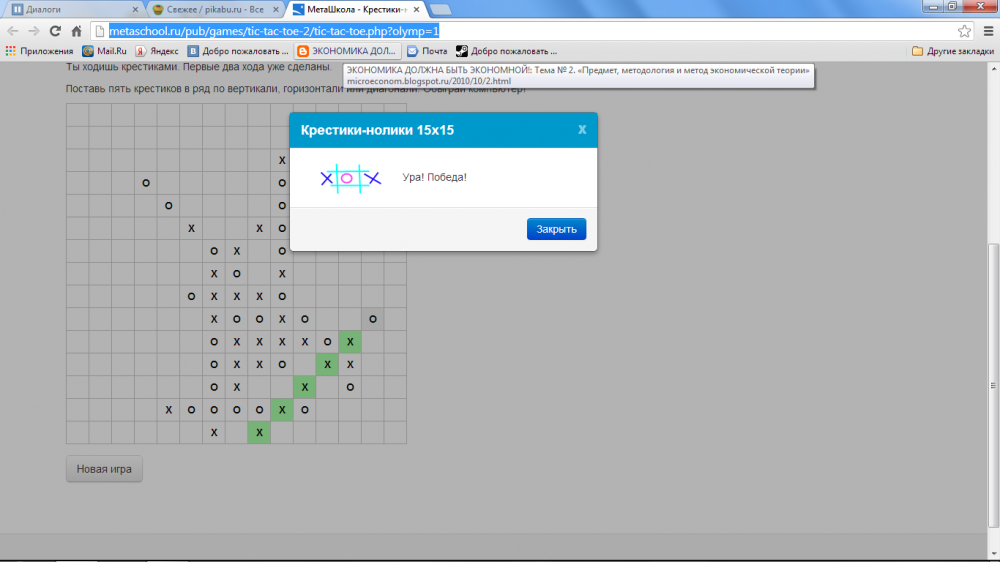
Task: Click the text Ты ходишь крестиками
Action: tap(122, 67)
